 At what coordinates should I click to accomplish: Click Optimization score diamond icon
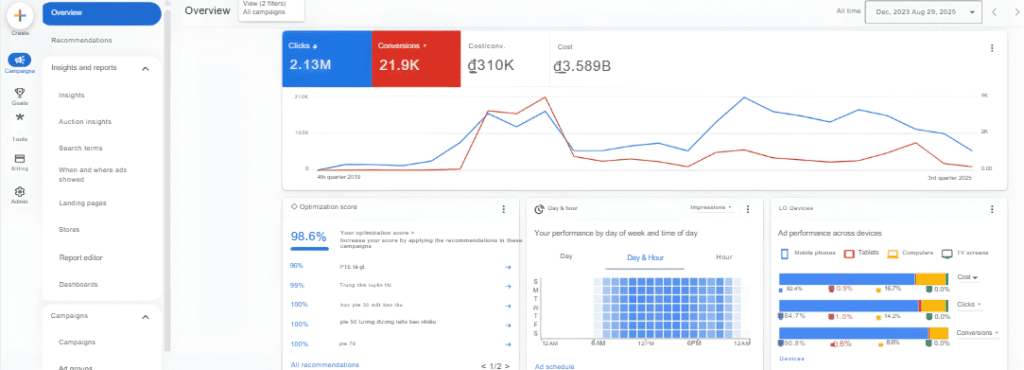[x=294, y=207]
